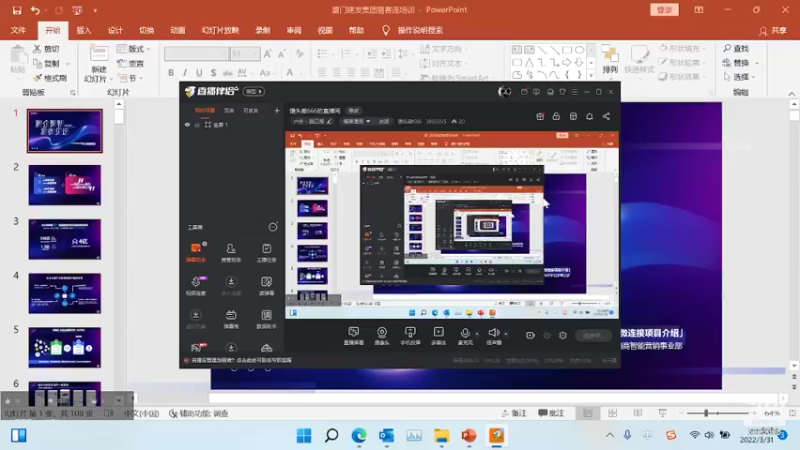Toggle Italic formatting in ribbon
The height and width of the screenshot is (450, 800).
(x=185, y=73)
